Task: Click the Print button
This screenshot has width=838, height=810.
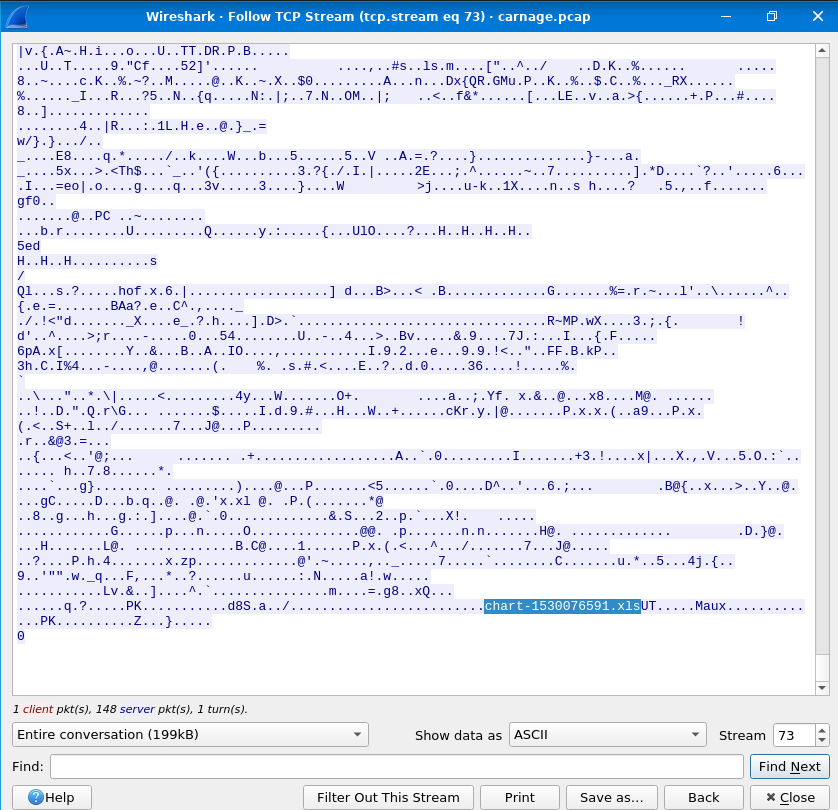Action: pyautogui.click(x=519, y=797)
